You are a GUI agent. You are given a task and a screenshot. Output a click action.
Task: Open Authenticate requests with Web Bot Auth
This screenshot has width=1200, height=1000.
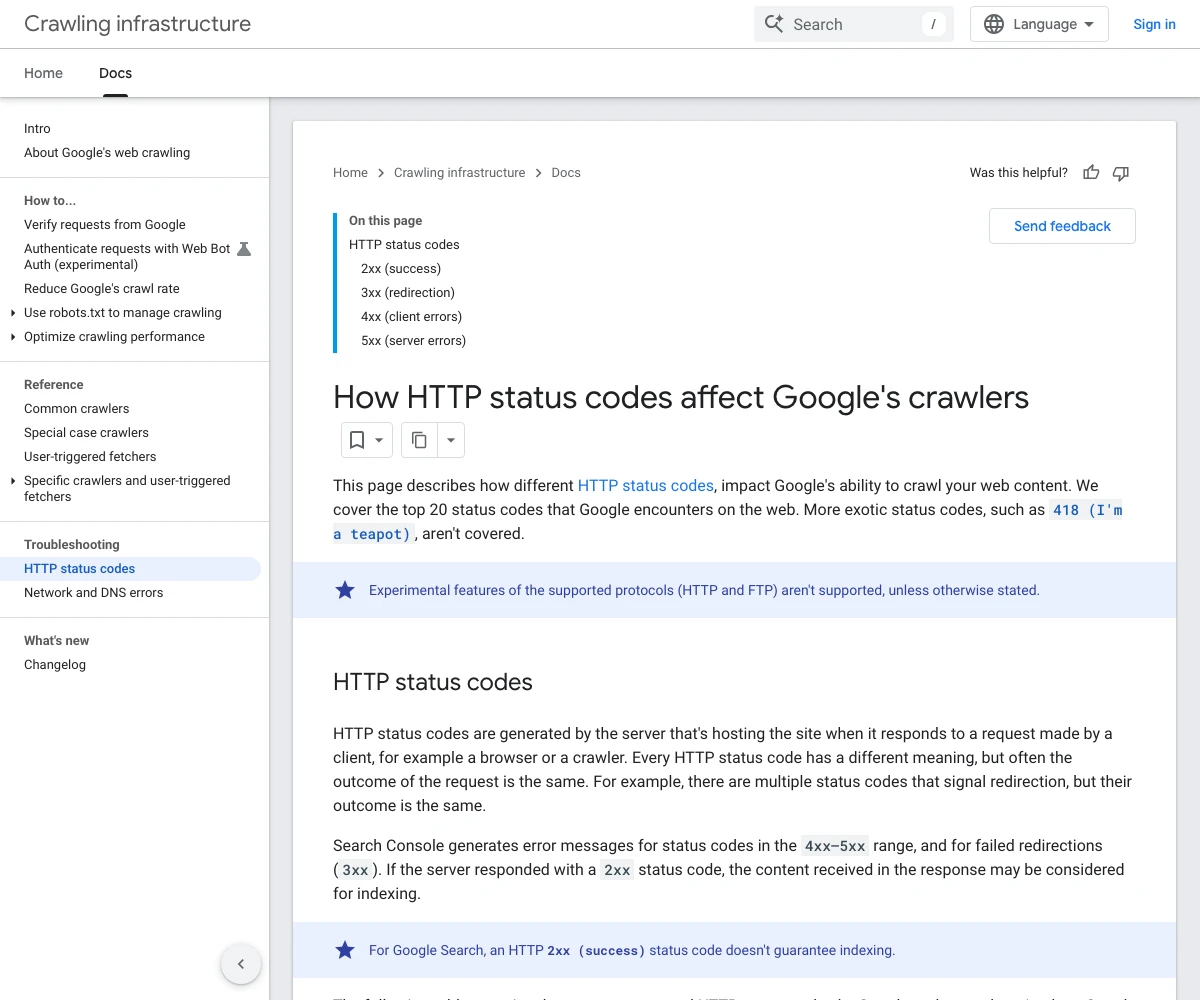tap(127, 257)
